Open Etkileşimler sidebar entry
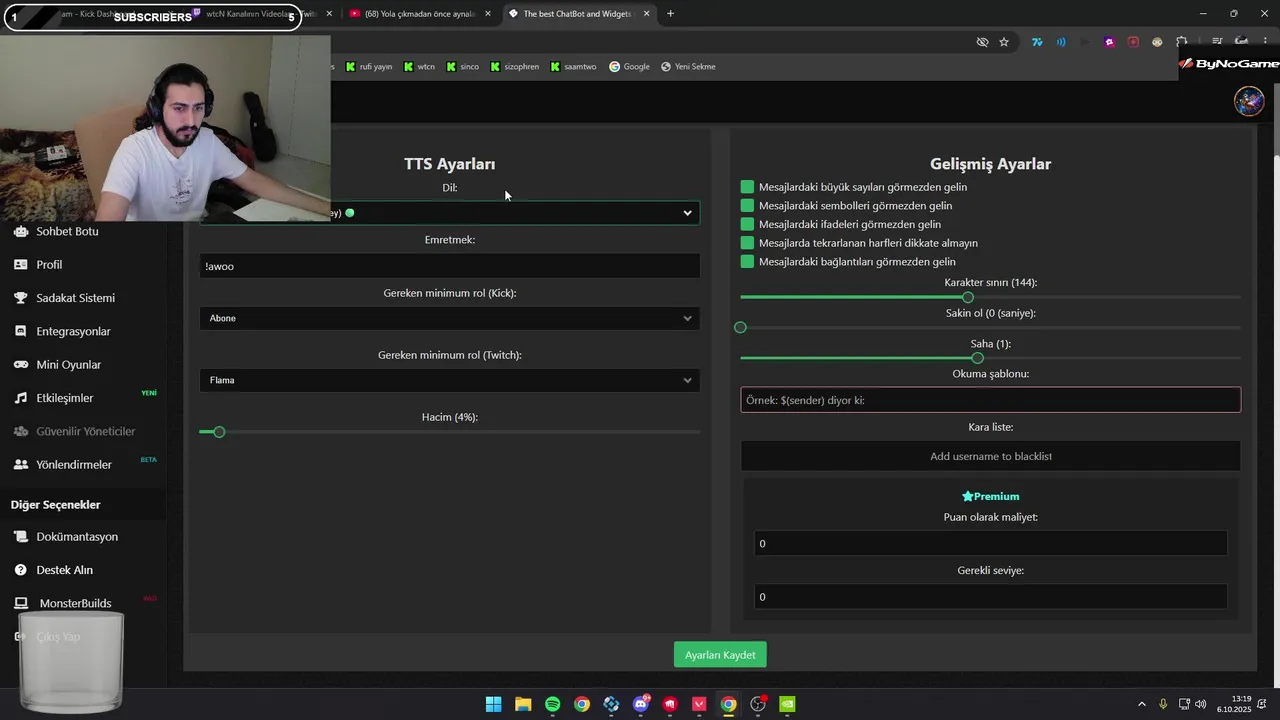The height and width of the screenshot is (720, 1280). (64, 398)
